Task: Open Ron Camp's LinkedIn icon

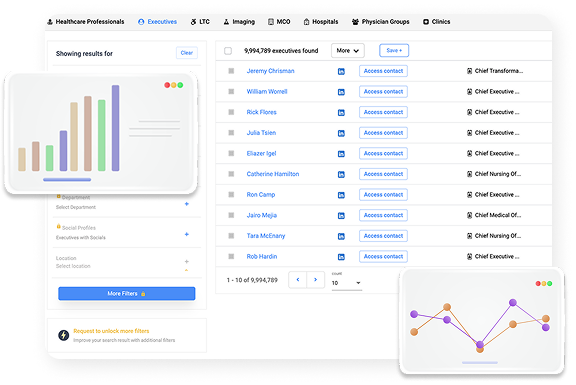Action: (x=341, y=195)
